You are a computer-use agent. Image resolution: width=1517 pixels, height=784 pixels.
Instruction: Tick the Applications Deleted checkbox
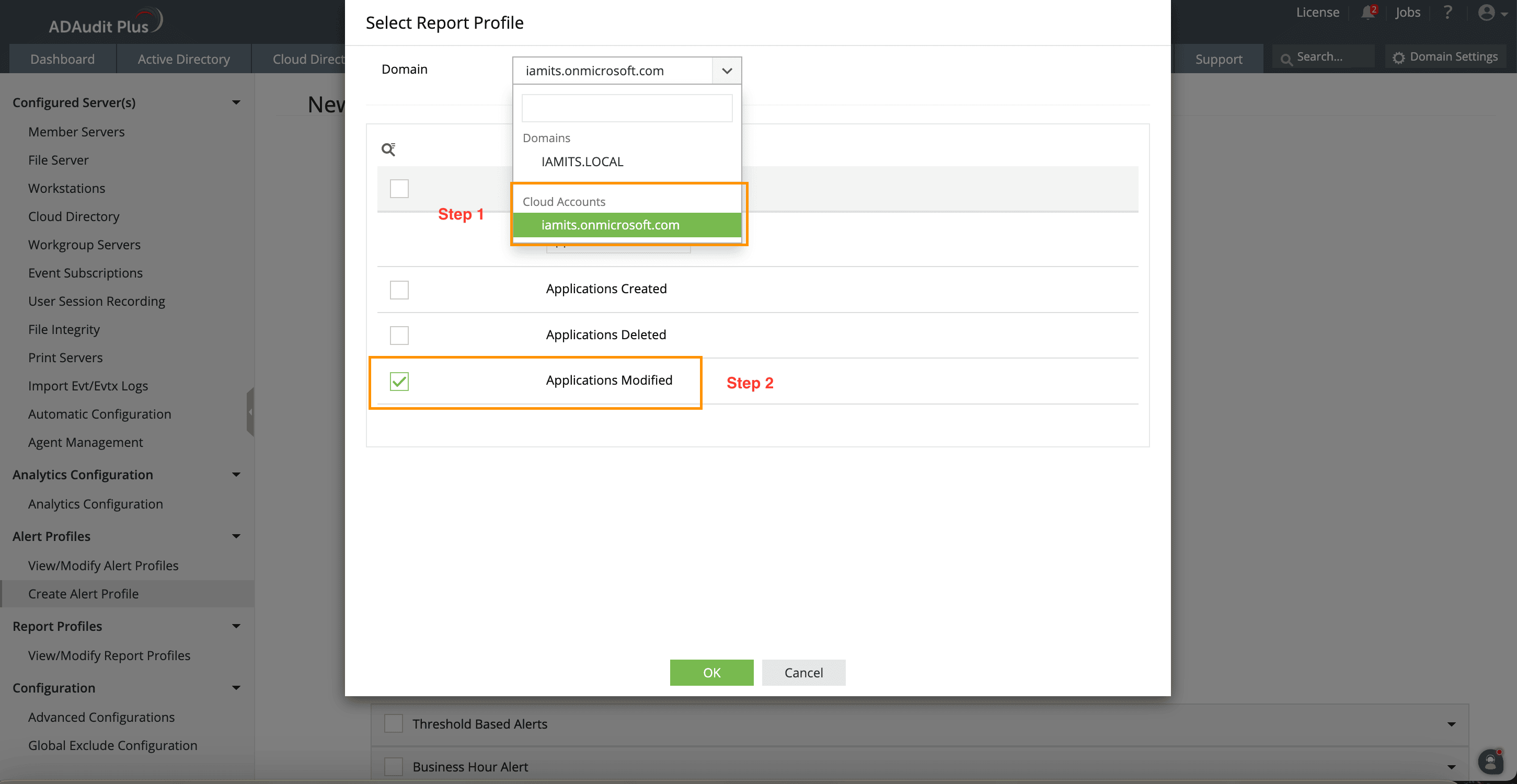tap(399, 335)
